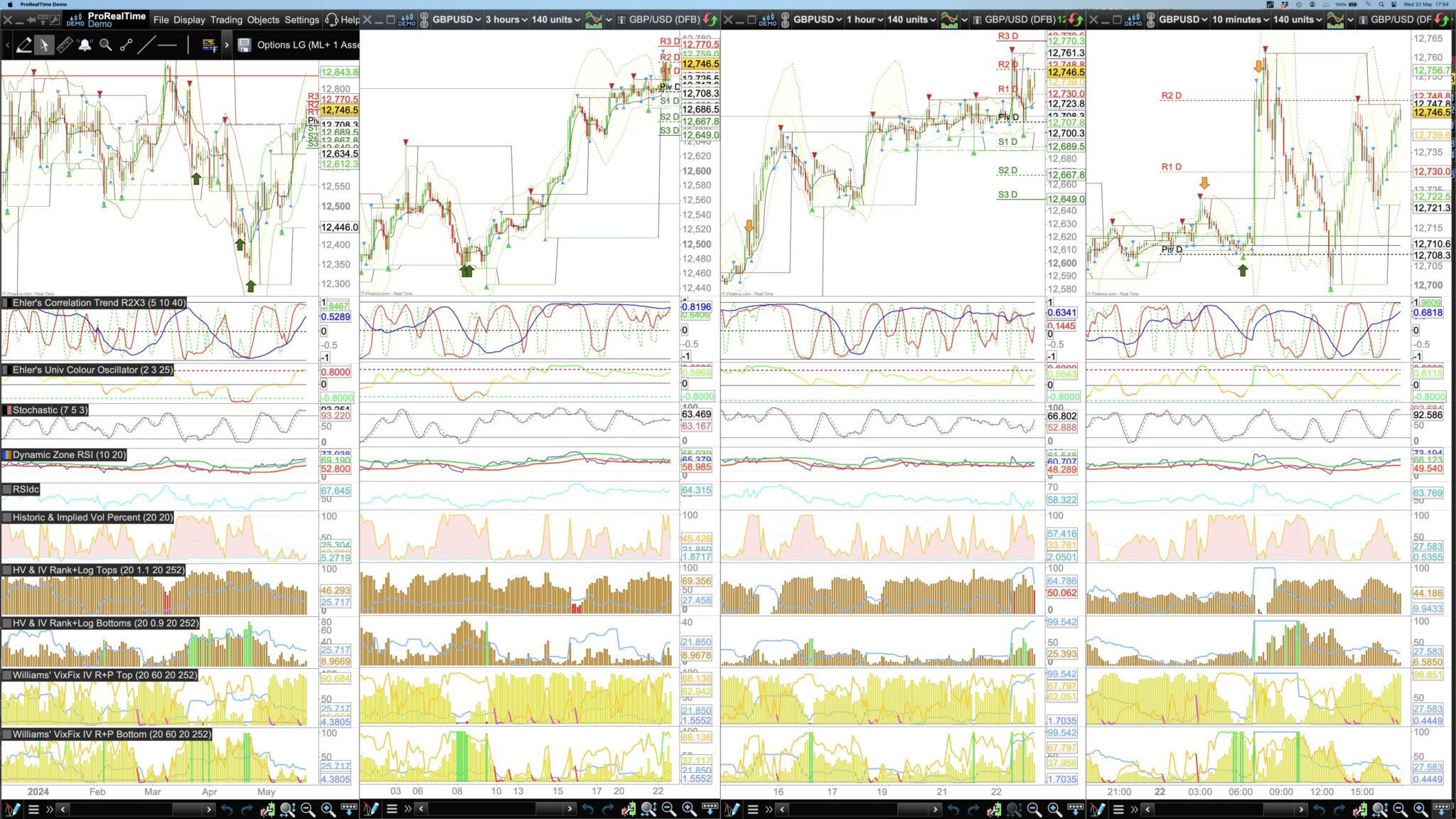Select the magnifier zoom tool in the top toolbar

(106, 45)
